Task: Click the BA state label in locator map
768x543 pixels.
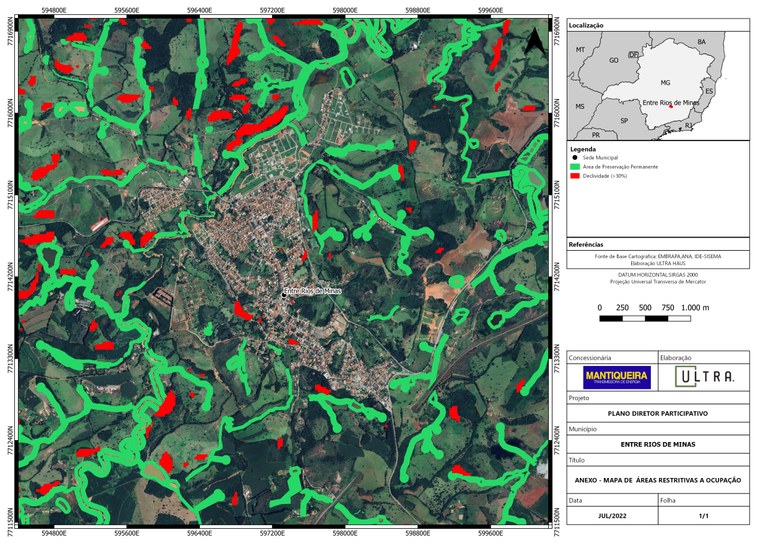Action: pyautogui.click(x=702, y=41)
